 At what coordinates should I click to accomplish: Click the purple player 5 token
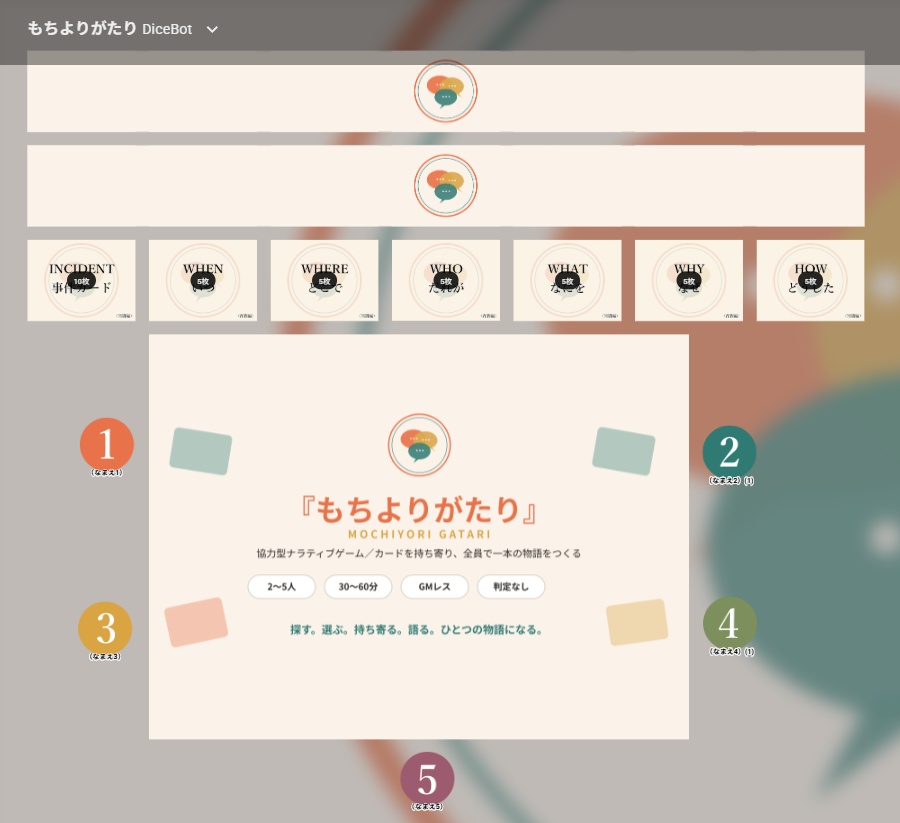click(427, 779)
